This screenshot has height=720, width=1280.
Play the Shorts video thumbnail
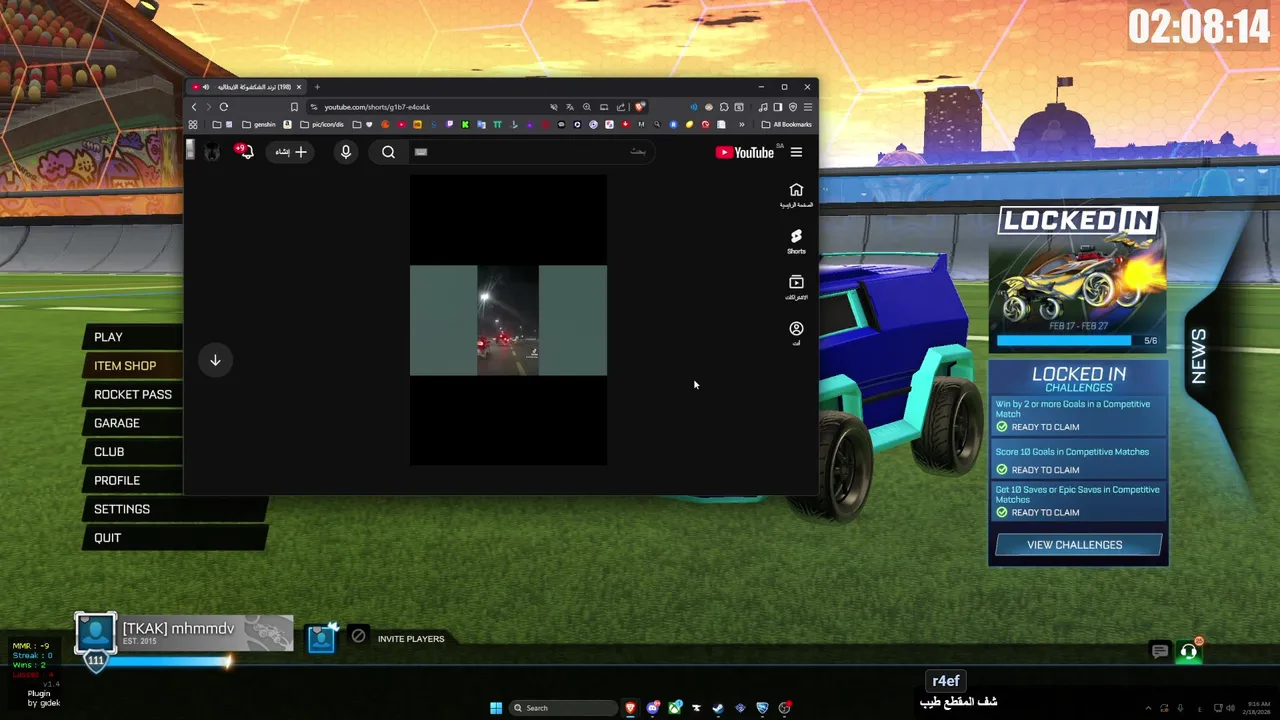(508, 320)
